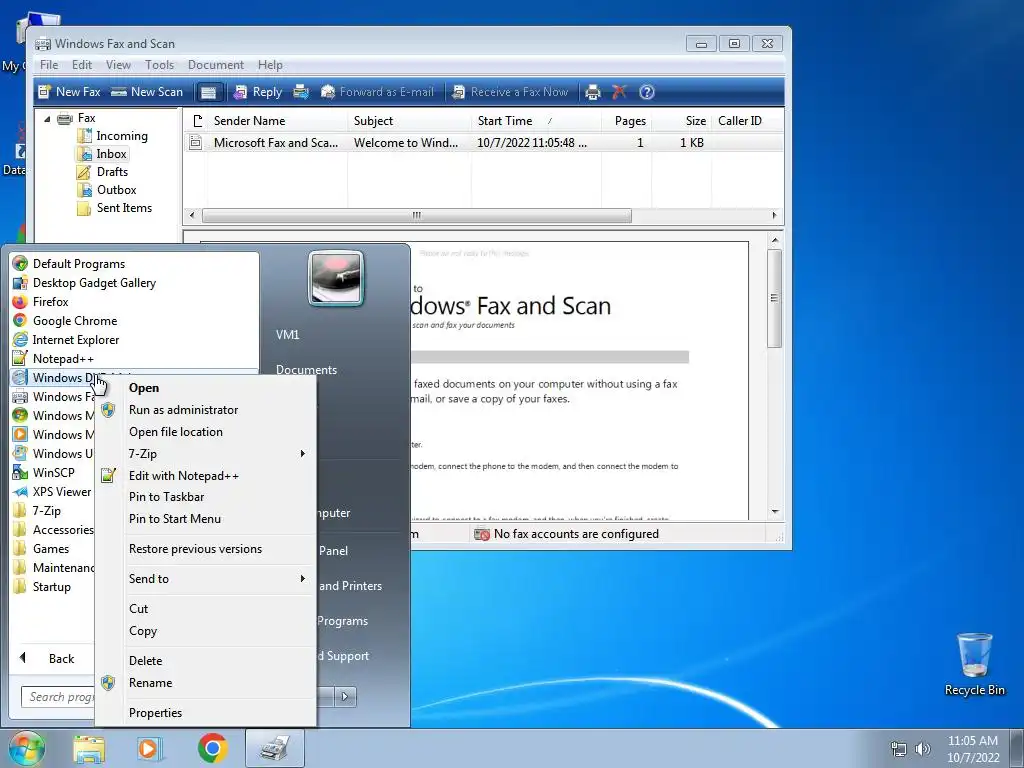This screenshot has width=1024, height=768.
Task: Open Windows Explorer from the taskbar
Action: [x=89, y=748]
